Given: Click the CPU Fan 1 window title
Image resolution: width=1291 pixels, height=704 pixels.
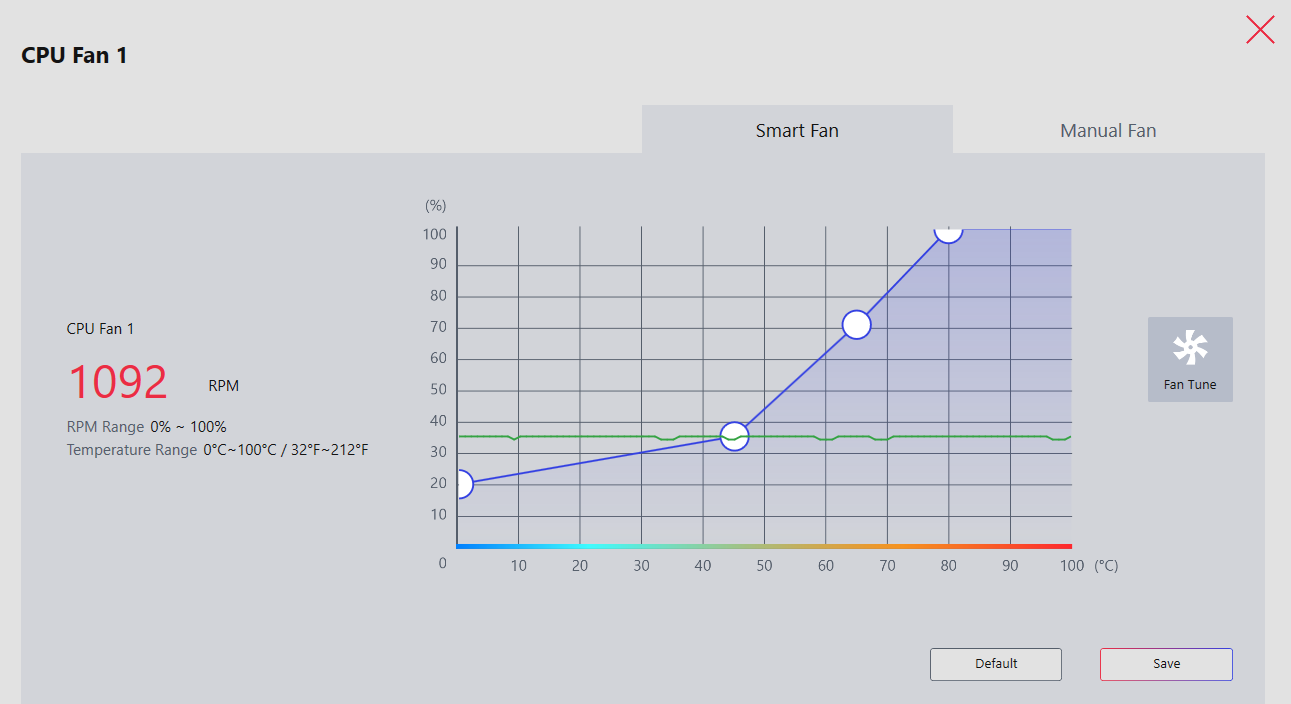Looking at the screenshot, I should [74, 55].
